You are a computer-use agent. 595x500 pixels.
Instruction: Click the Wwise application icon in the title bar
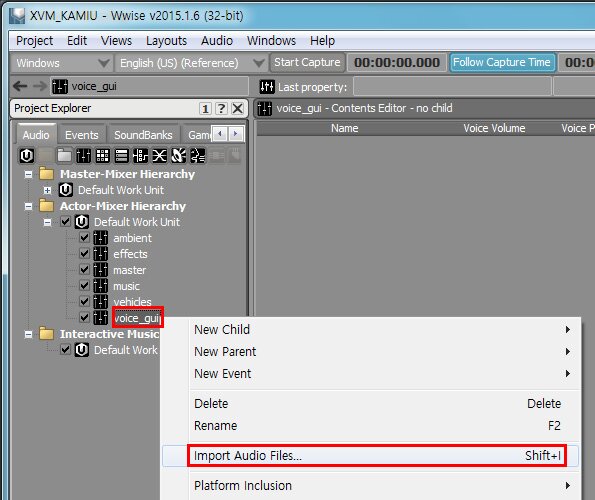pyautogui.click(x=17, y=16)
